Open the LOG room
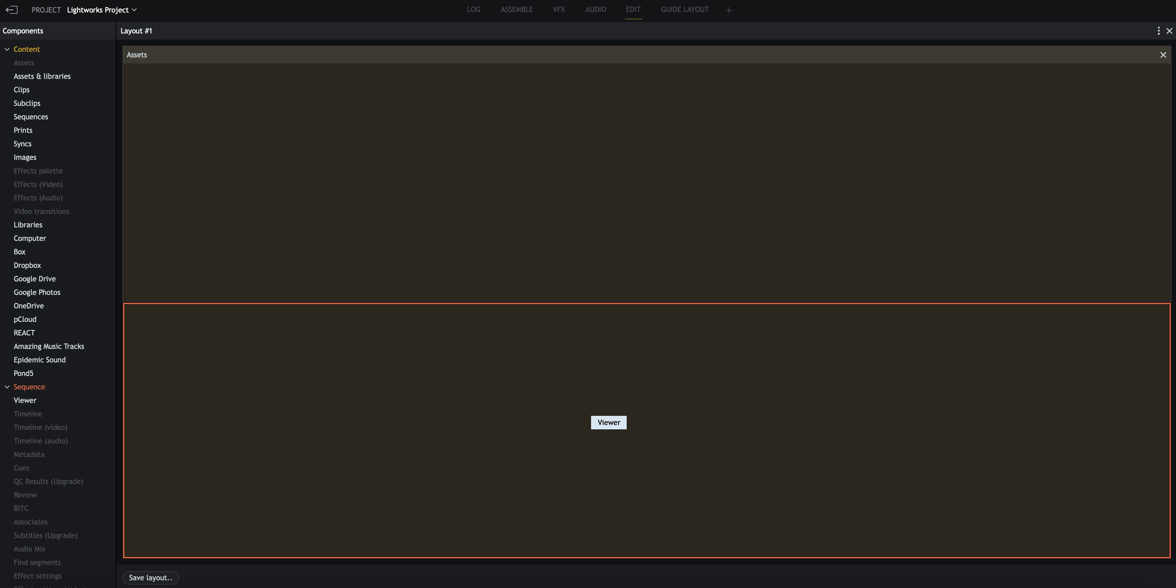Image resolution: width=1176 pixels, height=588 pixels. 473,9
